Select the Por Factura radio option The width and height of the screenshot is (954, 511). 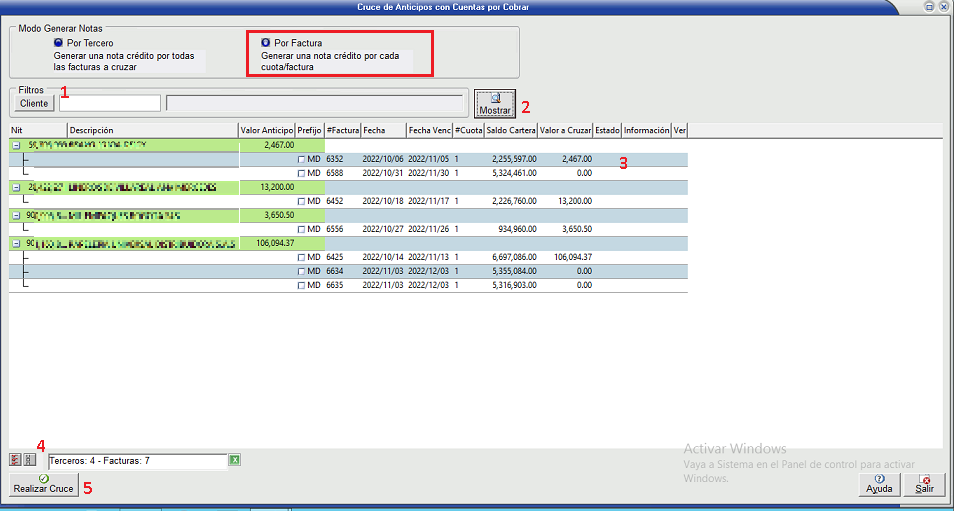(x=265, y=44)
